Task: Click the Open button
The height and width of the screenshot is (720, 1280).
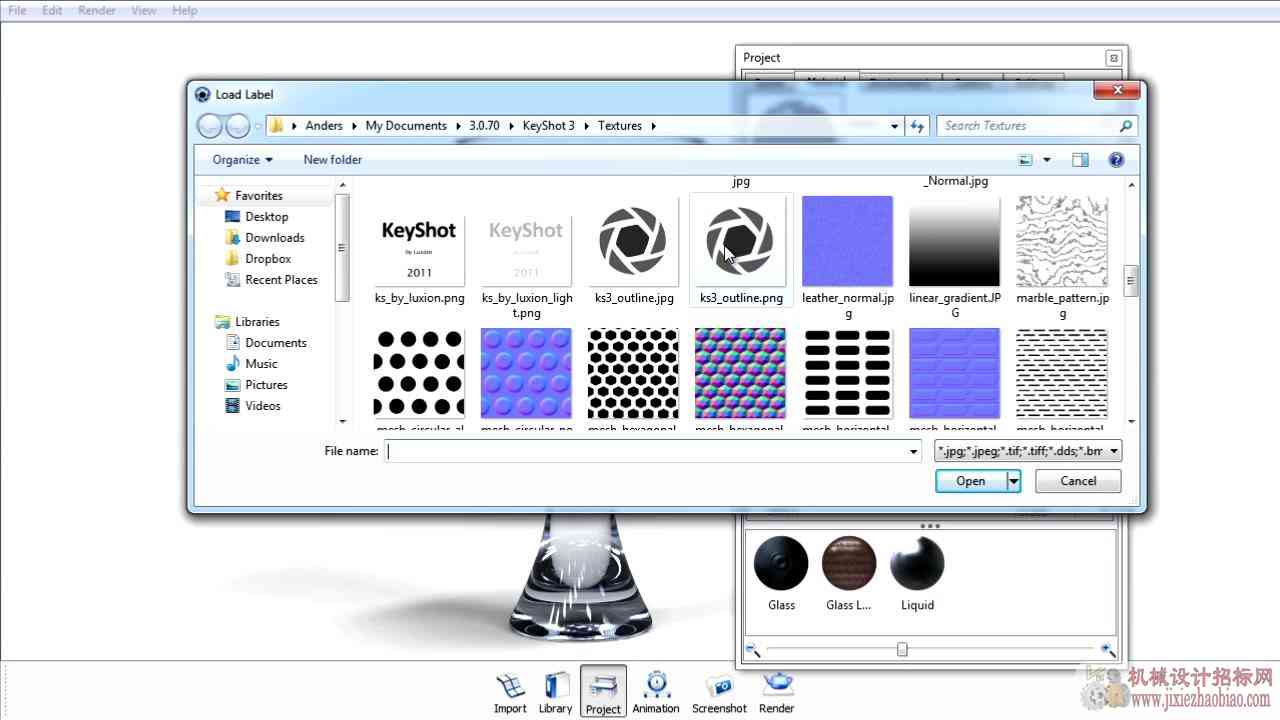Action: point(970,481)
